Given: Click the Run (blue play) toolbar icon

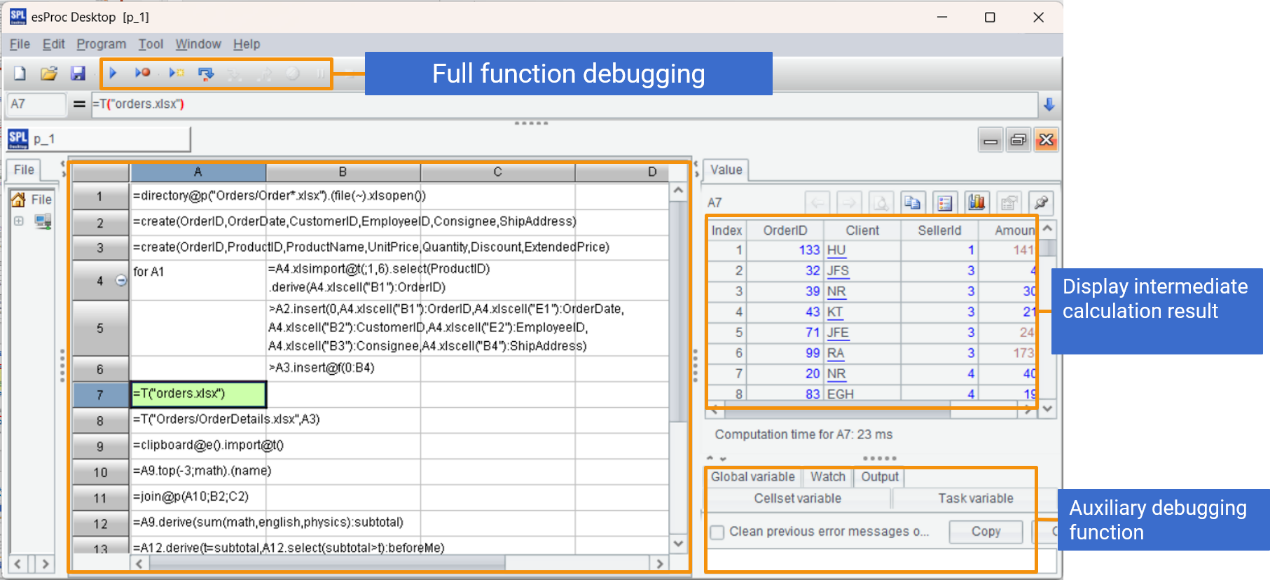Looking at the screenshot, I should 113,73.
